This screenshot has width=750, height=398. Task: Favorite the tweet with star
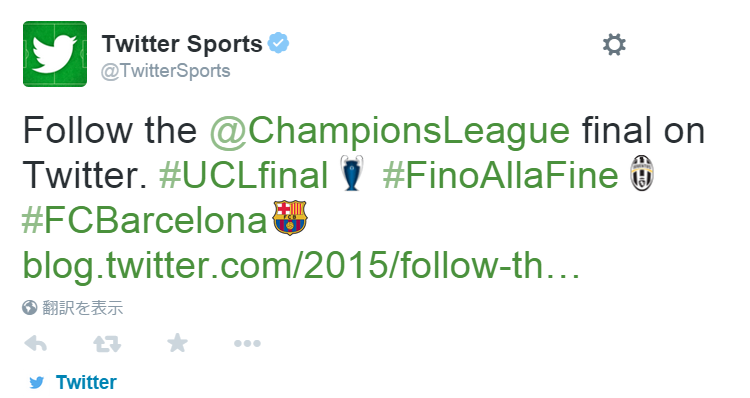point(177,343)
